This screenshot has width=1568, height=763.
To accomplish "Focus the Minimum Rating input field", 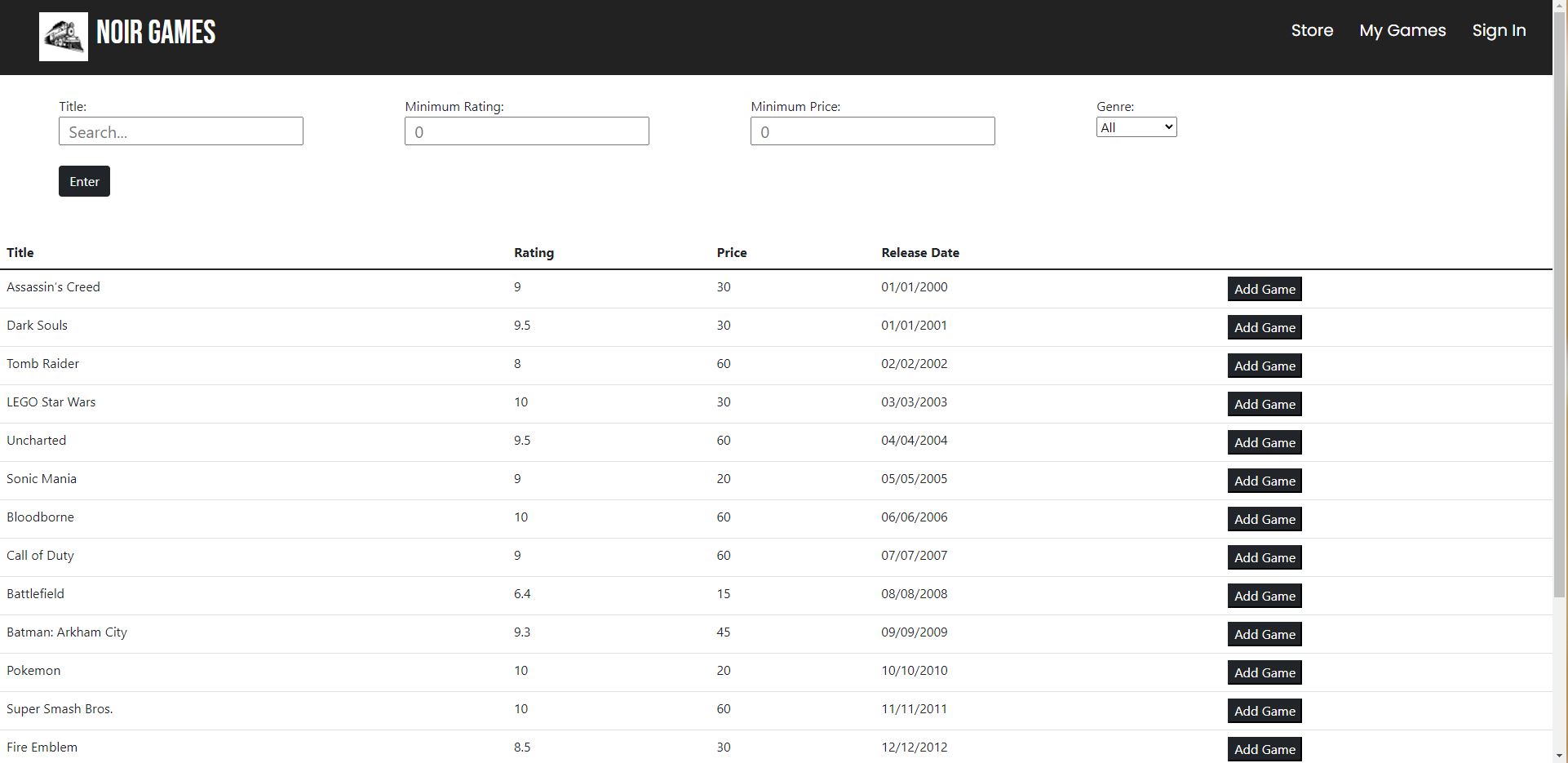I will 527,131.
